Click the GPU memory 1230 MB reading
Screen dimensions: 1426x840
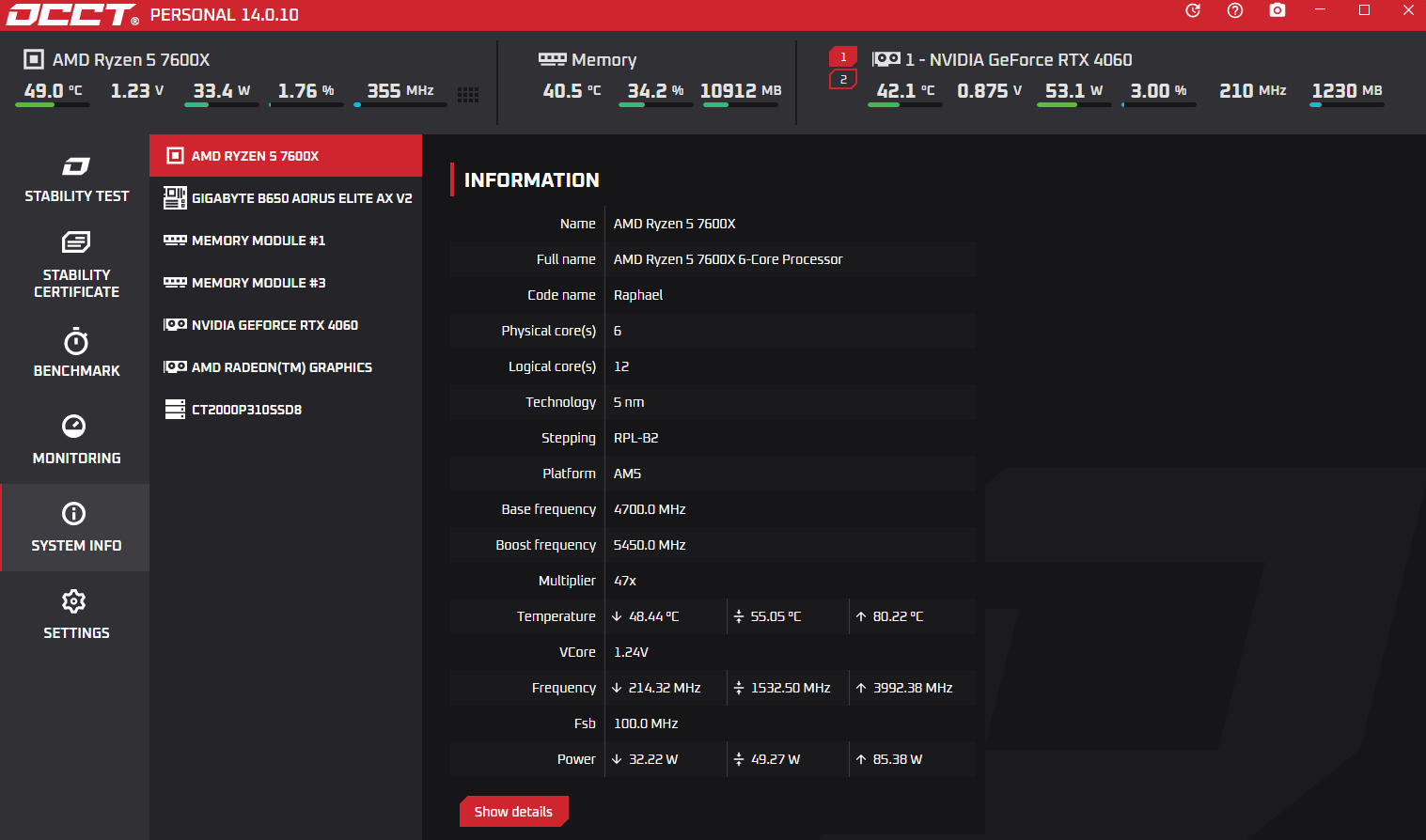1347,91
